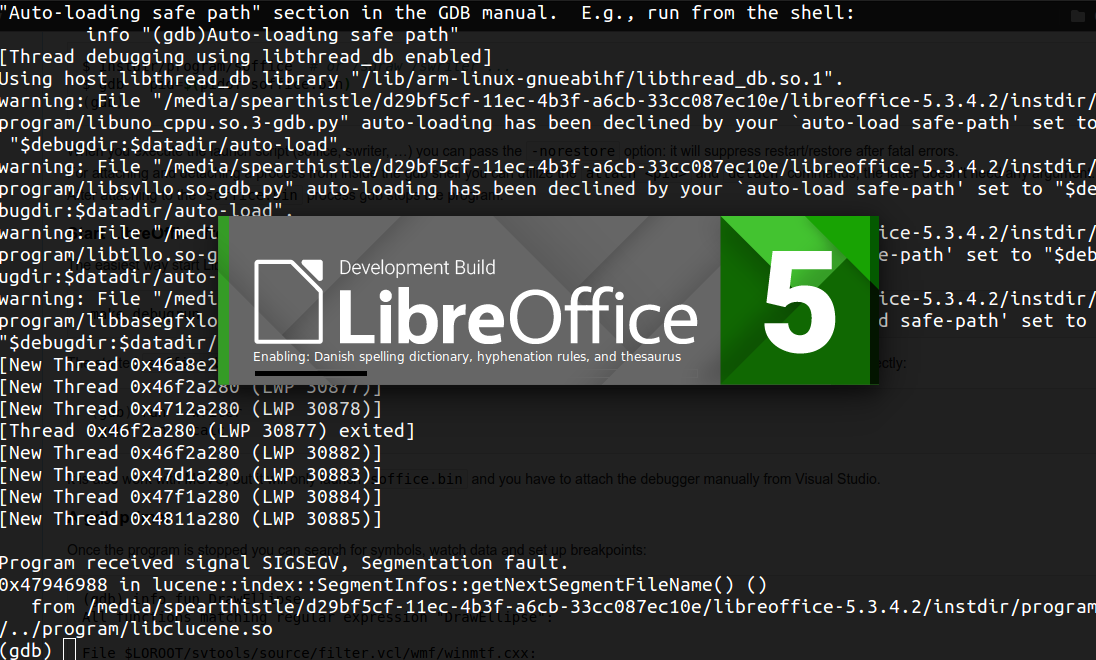Click the 'Development Build' label on the splash screen

click(x=417, y=268)
